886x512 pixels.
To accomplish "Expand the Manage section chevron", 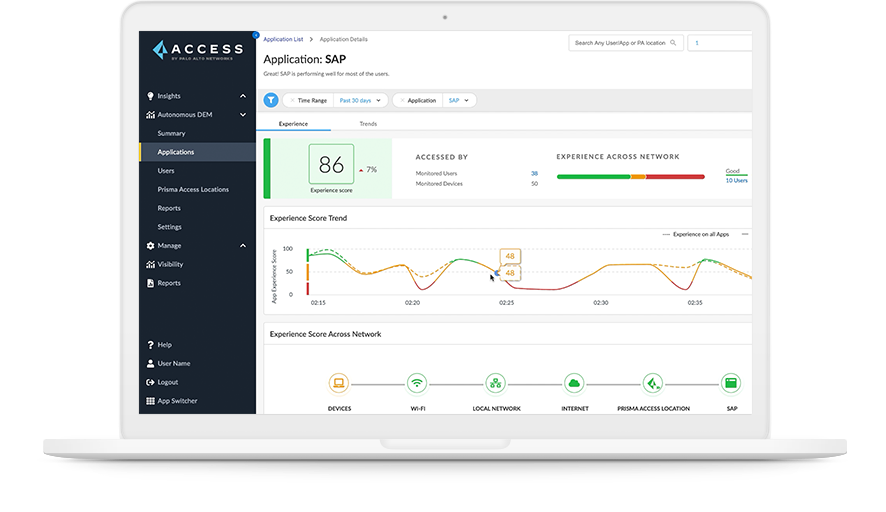I will 243,246.
